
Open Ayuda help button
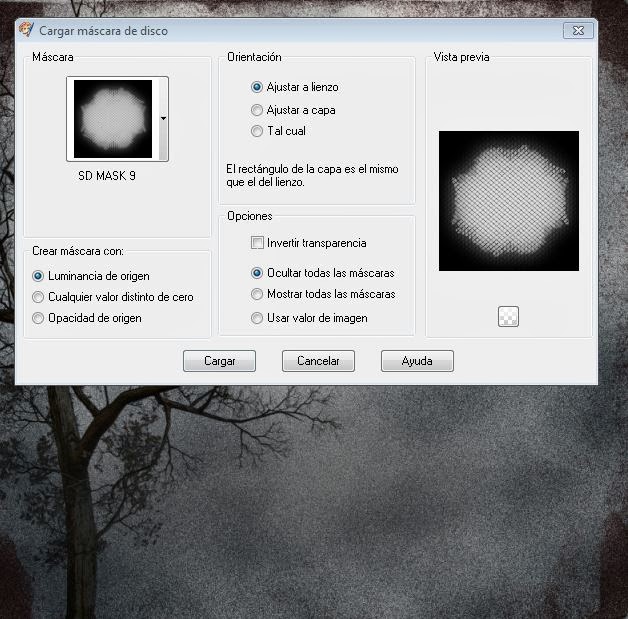click(417, 361)
